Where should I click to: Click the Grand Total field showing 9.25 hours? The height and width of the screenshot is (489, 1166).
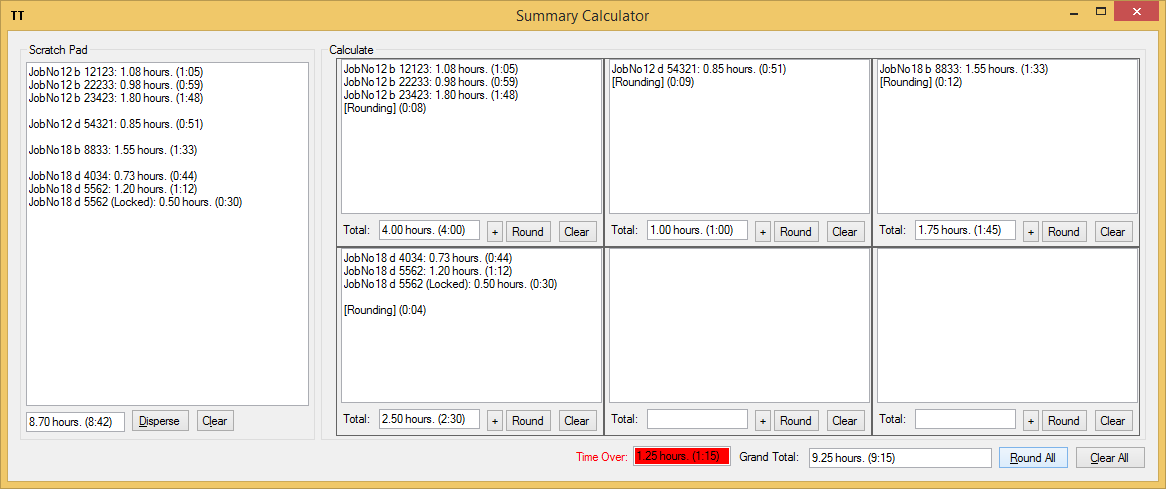click(899, 457)
